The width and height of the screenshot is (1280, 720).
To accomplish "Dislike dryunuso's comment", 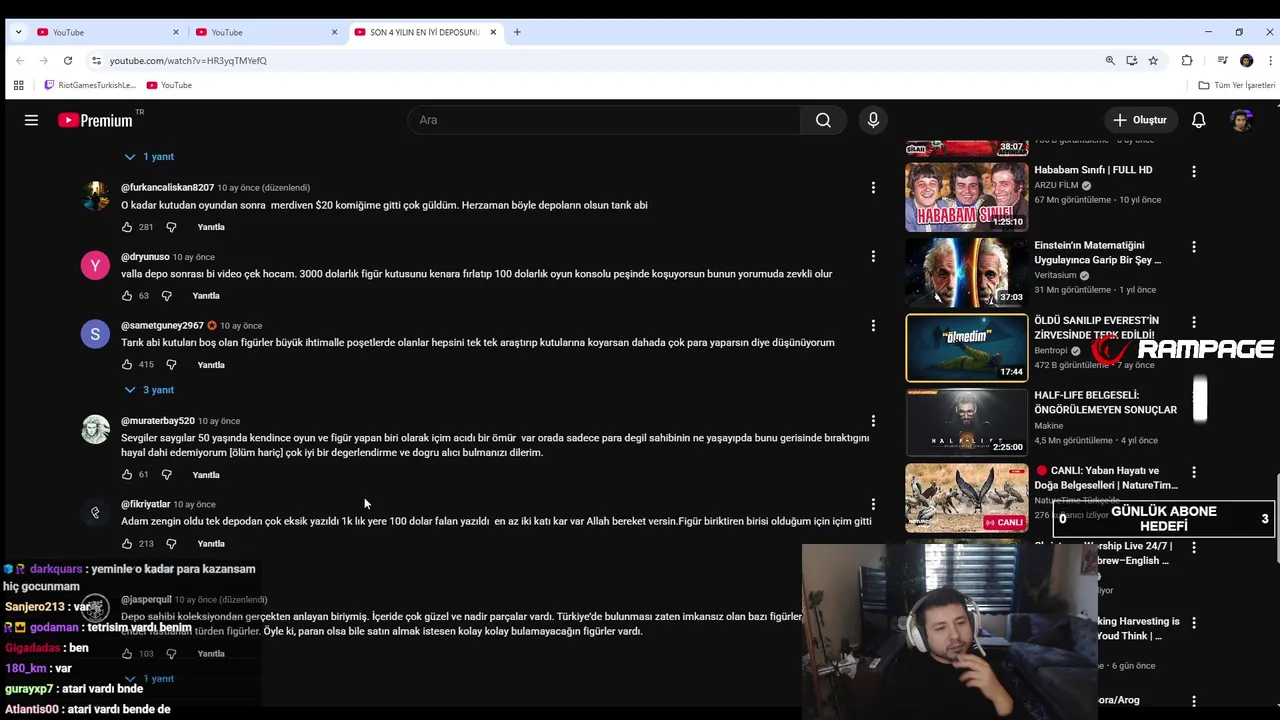I will [167, 296].
